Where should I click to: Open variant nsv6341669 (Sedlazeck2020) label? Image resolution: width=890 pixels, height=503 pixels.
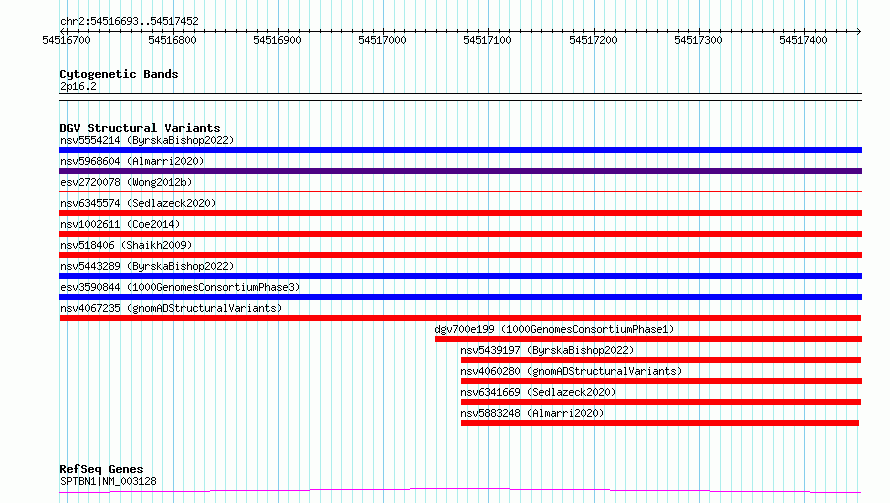click(x=538, y=392)
